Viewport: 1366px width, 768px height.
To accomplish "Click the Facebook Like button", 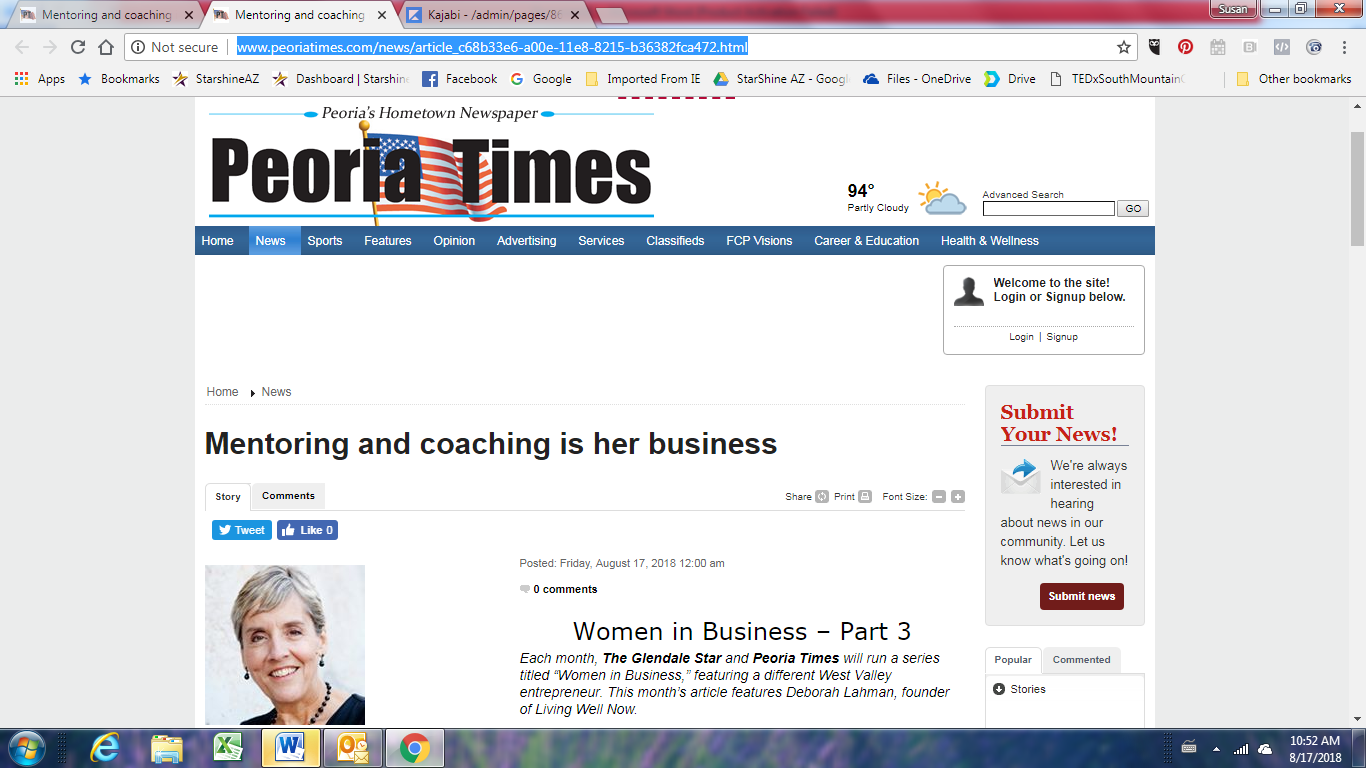I will 308,530.
